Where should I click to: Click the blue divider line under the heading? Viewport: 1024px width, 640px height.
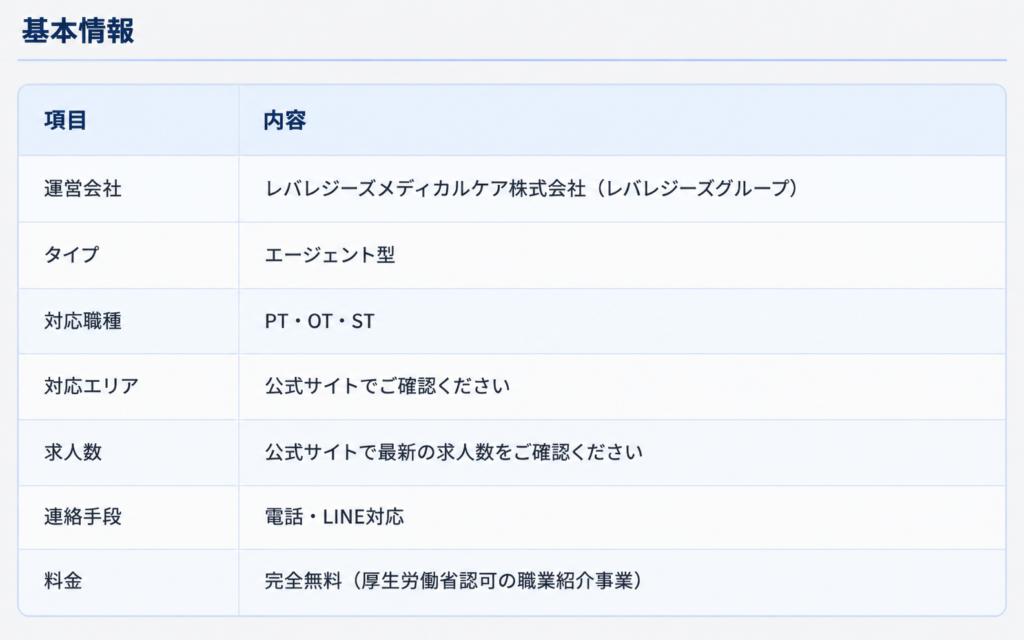(512, 60)
